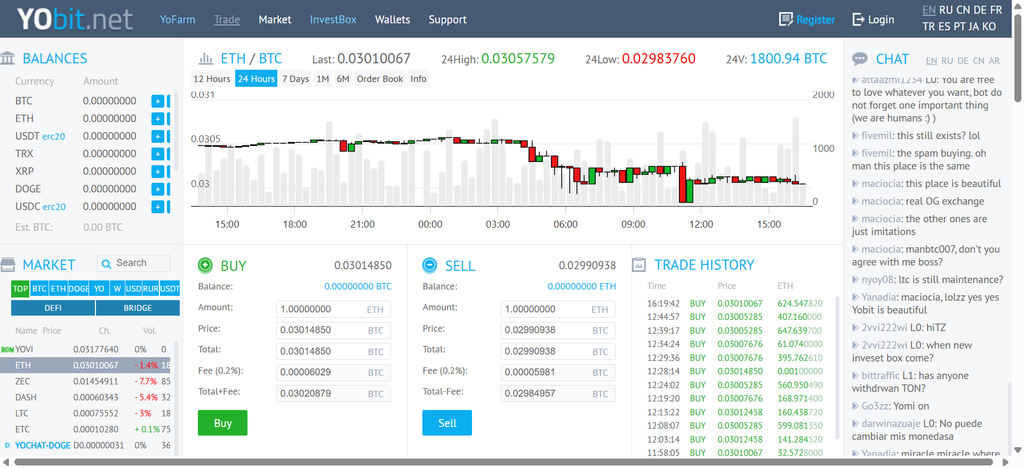Click the Login arrow icon
Viewport: 1024px width, 468px height.
point(858,20)
